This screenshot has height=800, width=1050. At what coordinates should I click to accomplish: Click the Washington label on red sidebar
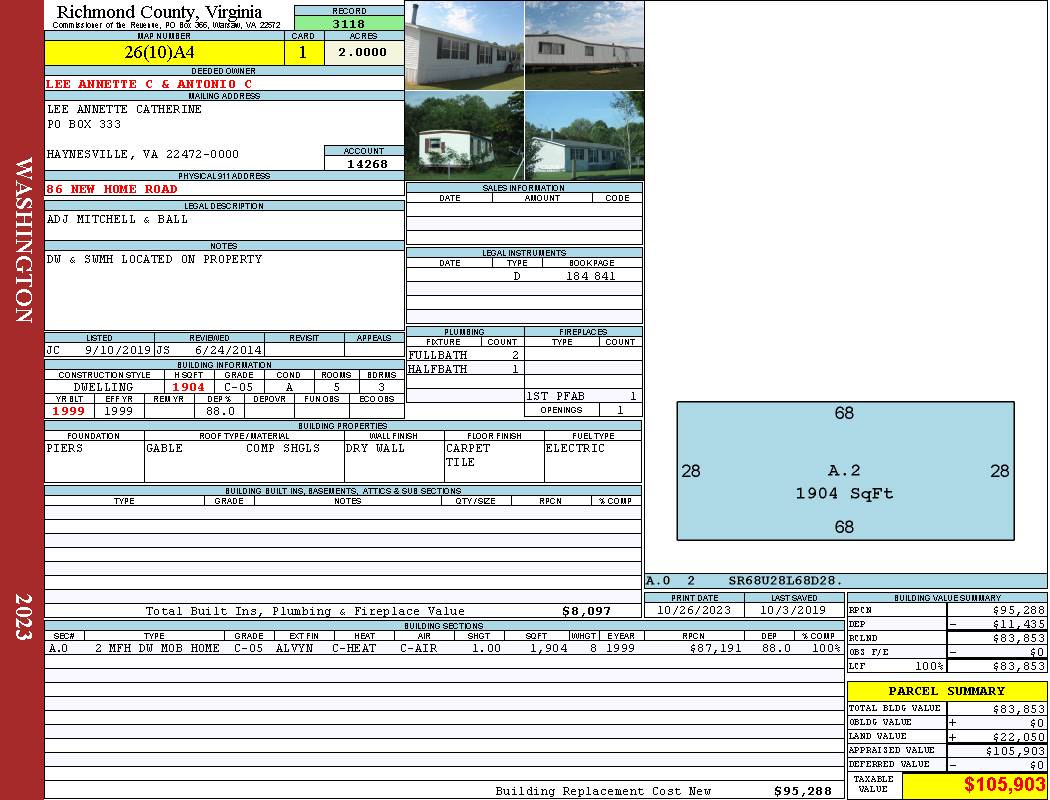[23, 240]
